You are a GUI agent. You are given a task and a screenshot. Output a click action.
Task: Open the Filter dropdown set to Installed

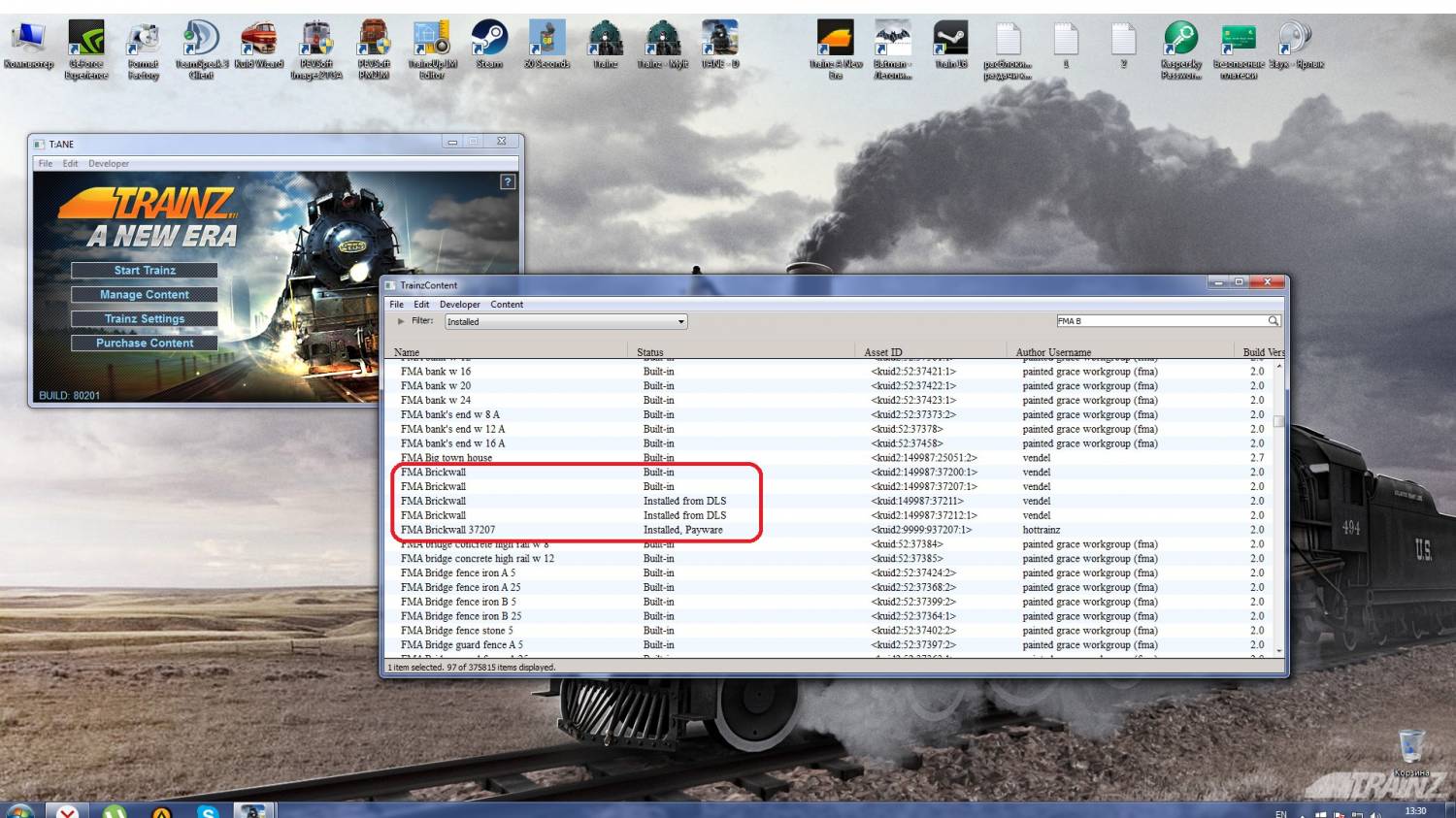point(566,321)
